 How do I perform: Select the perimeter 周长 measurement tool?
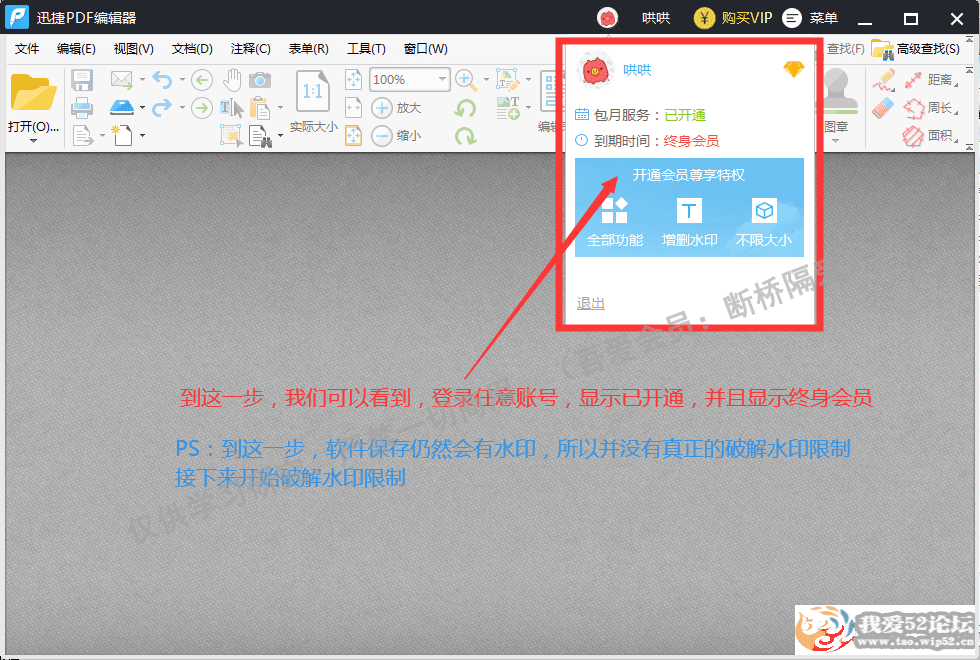[x=930, y=108]
